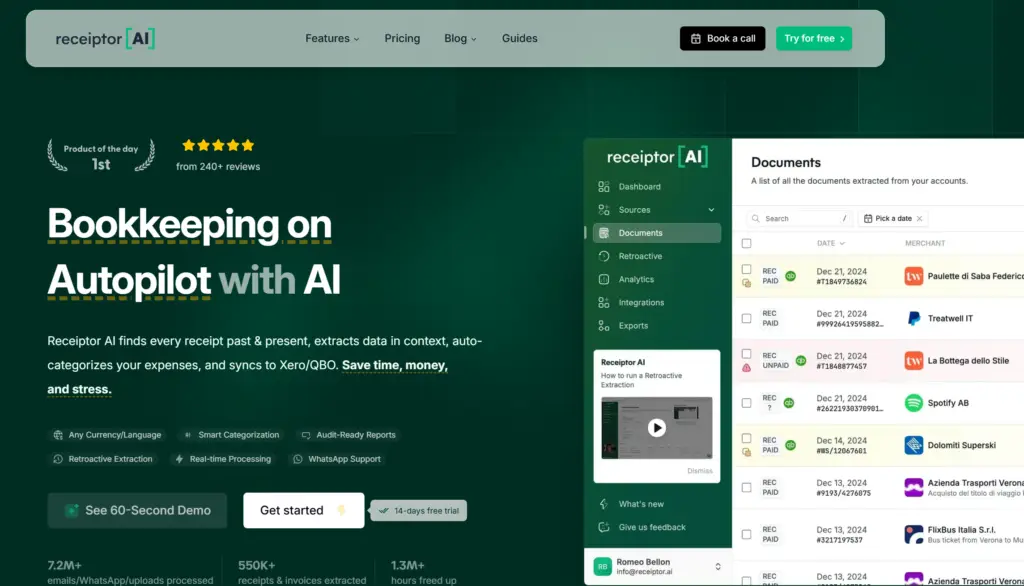
Task: Open the Pricing page
Action: (x=402, y=39)
